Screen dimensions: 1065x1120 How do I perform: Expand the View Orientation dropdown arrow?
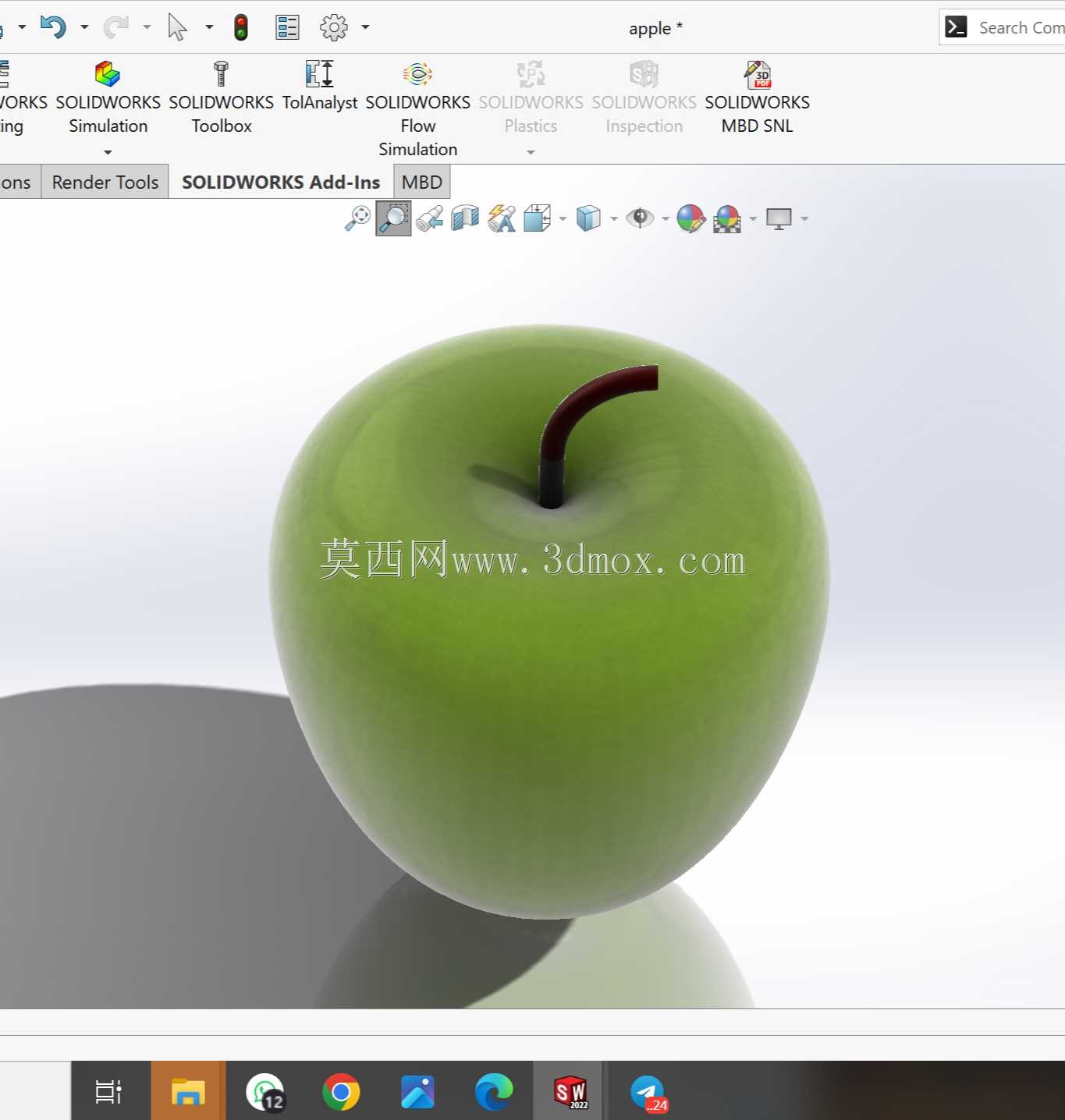point(563,219)
